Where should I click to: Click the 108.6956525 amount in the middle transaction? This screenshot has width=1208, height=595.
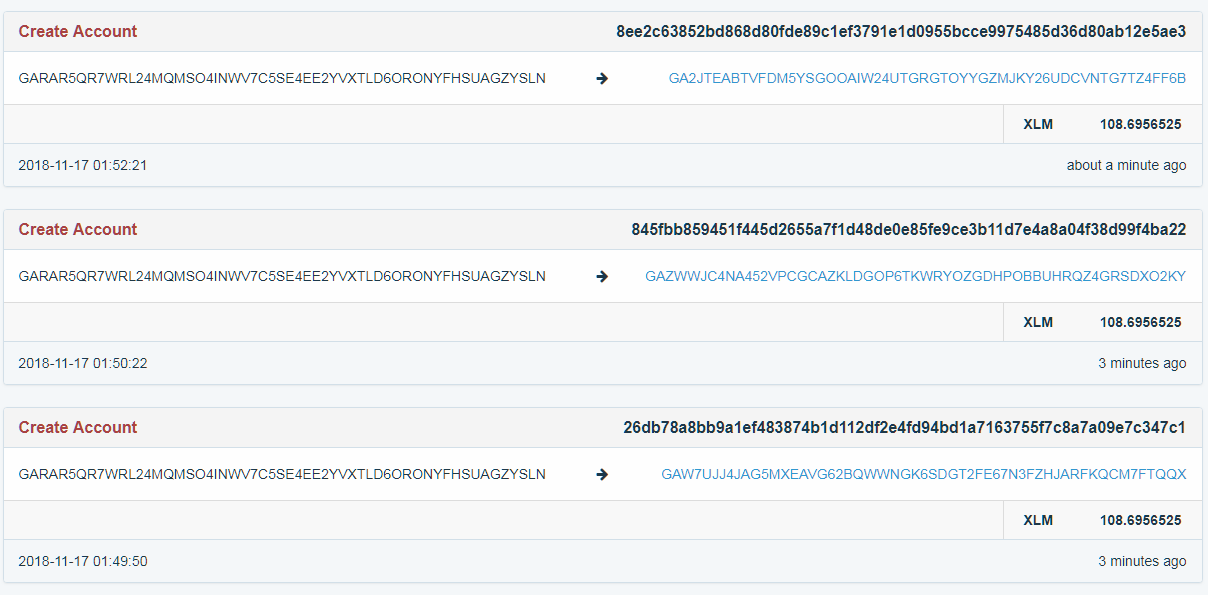1140,322
